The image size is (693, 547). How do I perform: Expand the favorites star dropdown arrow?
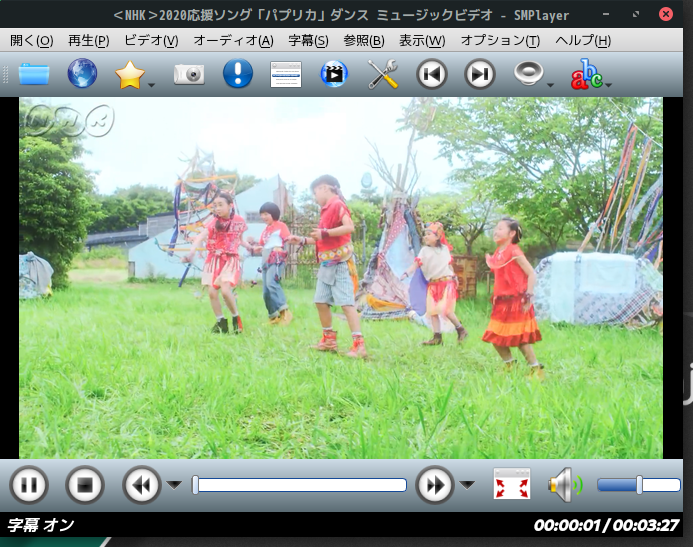pos(151,84)
